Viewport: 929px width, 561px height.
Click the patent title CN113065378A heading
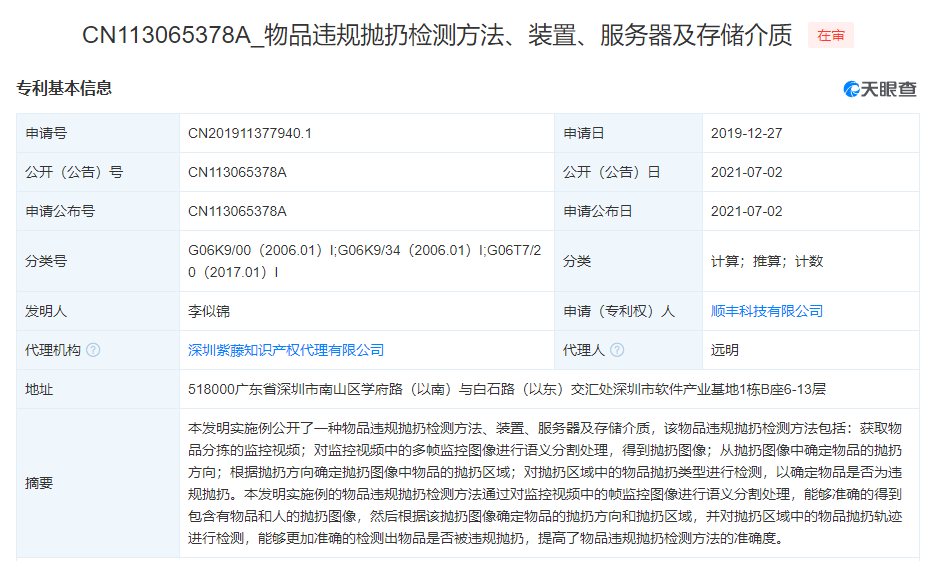(x=437, y=35)
